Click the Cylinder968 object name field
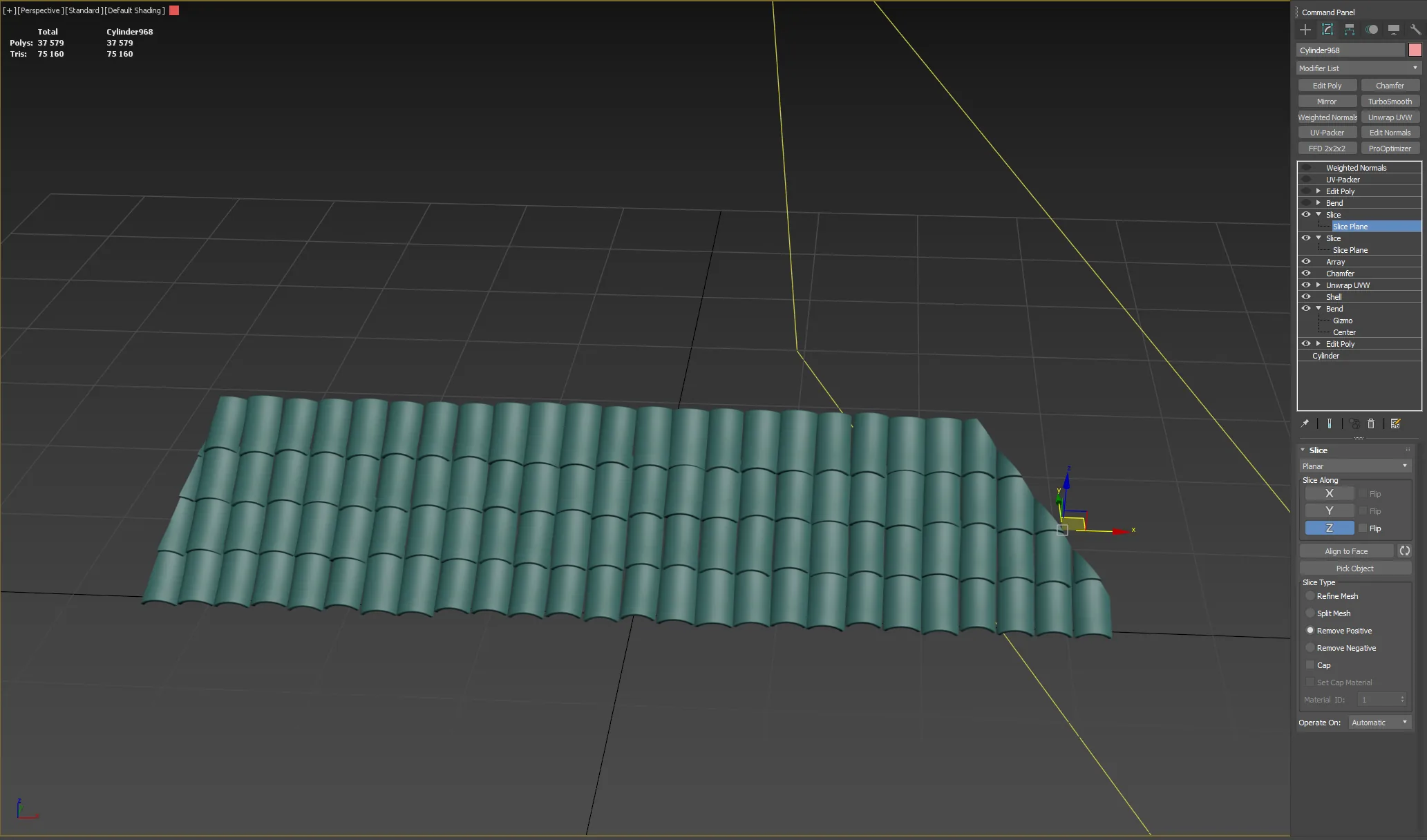The width and height of the screenshot is (1427, 840). click(1350, 50)
